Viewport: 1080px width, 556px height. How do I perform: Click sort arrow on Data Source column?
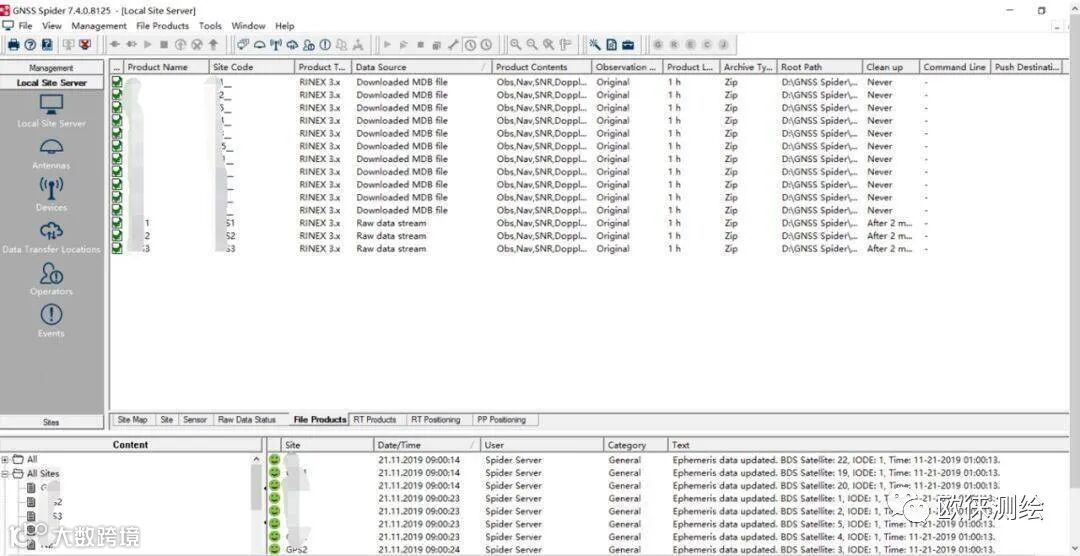(x=485, y=68)
